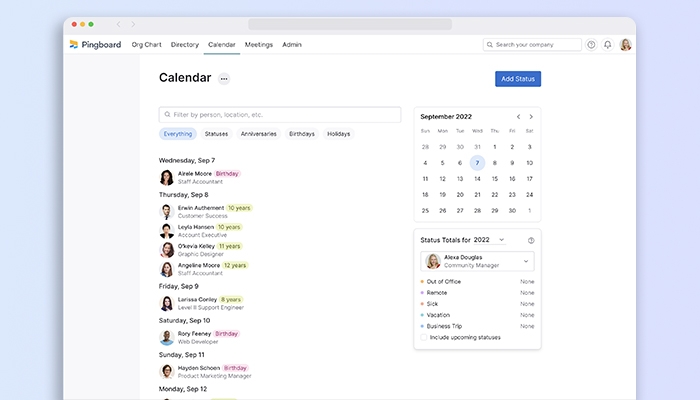700x400 pixels.
Task: Click Erwin Authement's avatar
Action: [x=167, y=212]
